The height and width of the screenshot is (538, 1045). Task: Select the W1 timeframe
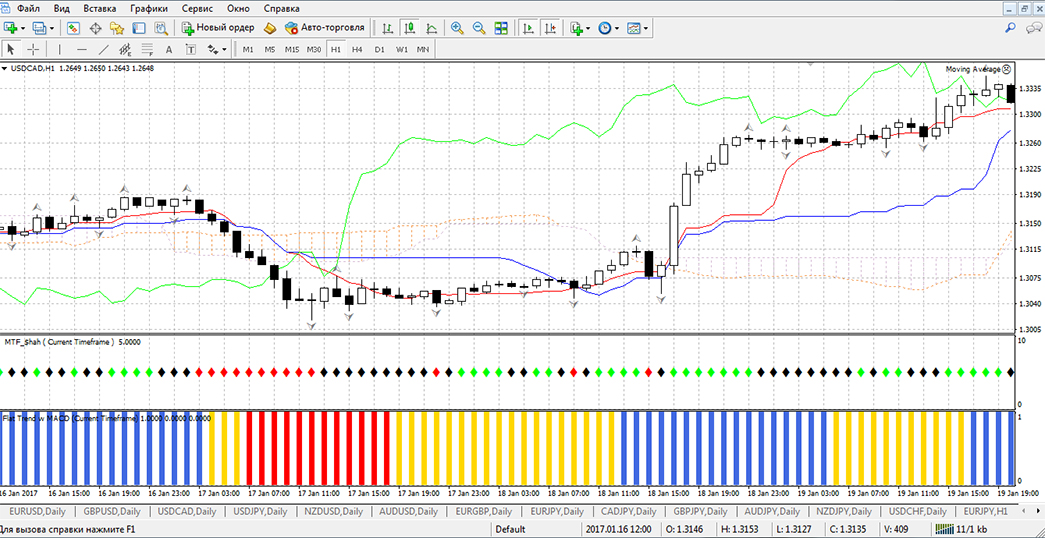(x=401, y=49)
